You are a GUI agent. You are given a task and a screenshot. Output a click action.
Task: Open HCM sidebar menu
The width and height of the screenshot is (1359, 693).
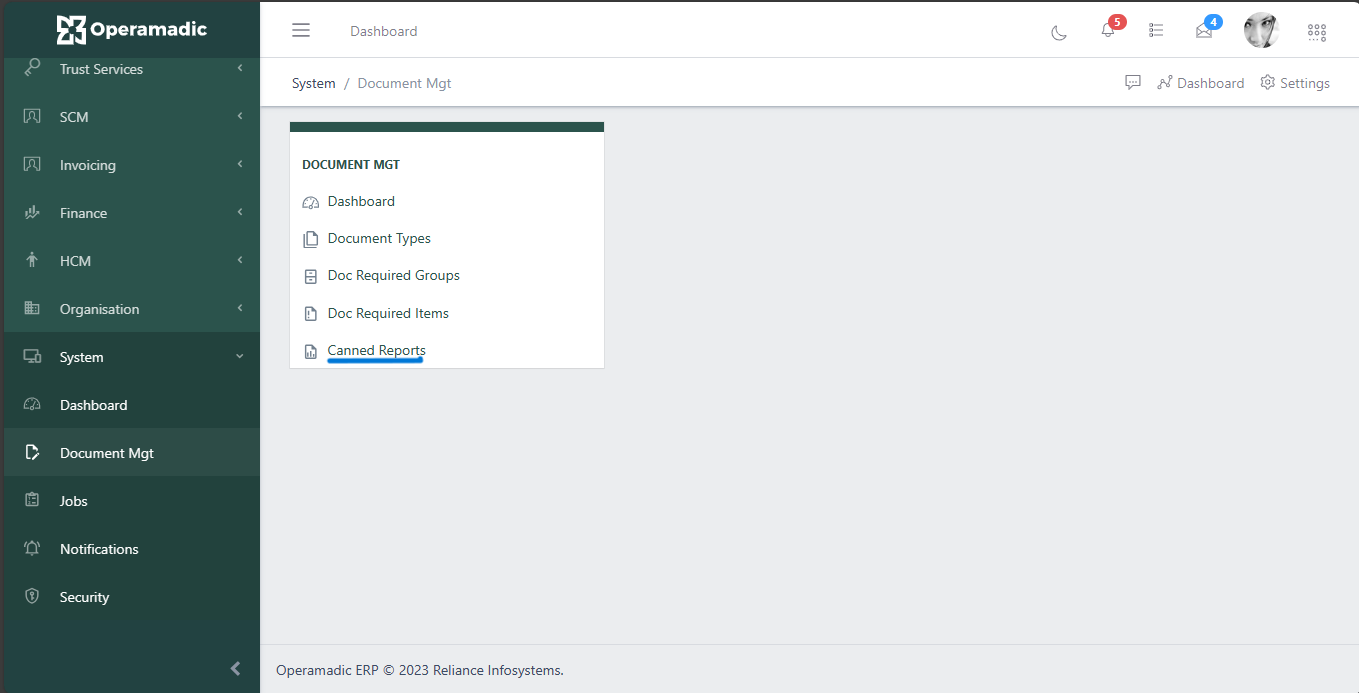132,261
